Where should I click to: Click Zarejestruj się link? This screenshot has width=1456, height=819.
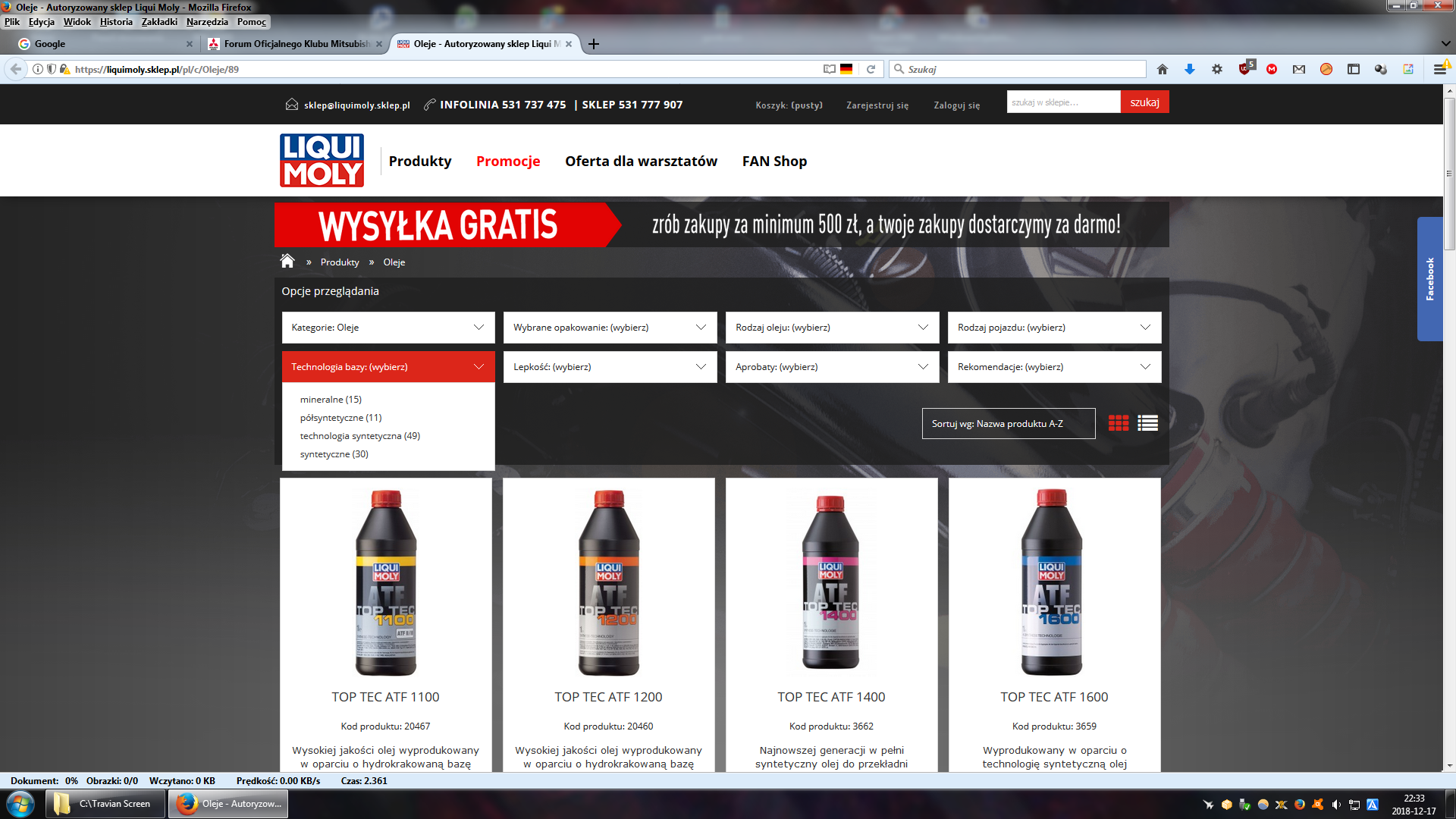pos(877,105)
